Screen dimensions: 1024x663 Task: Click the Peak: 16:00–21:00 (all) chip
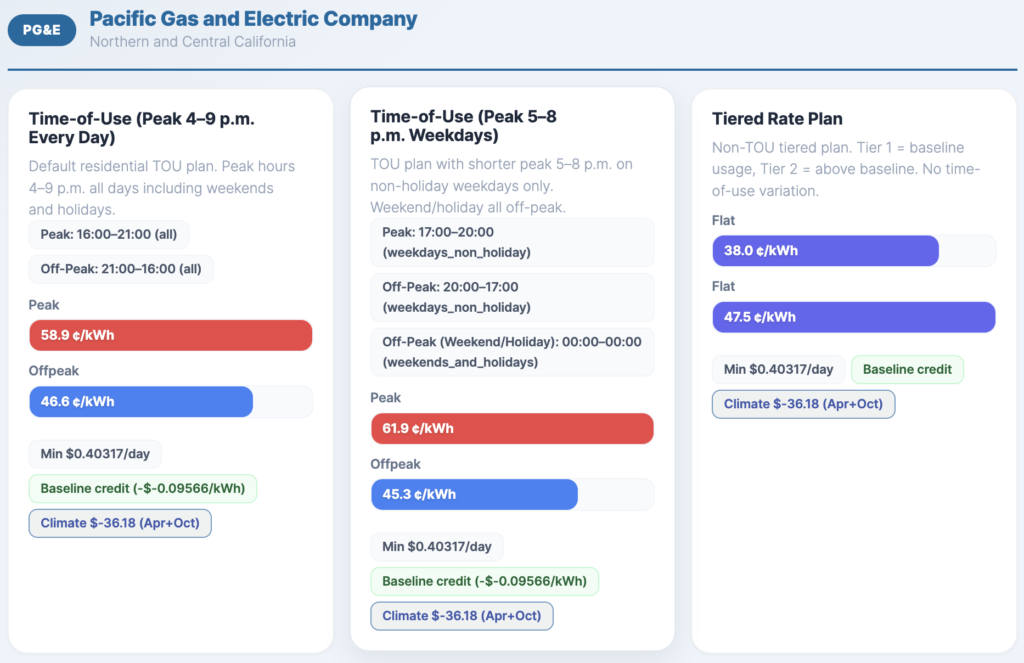click(108, 235)
